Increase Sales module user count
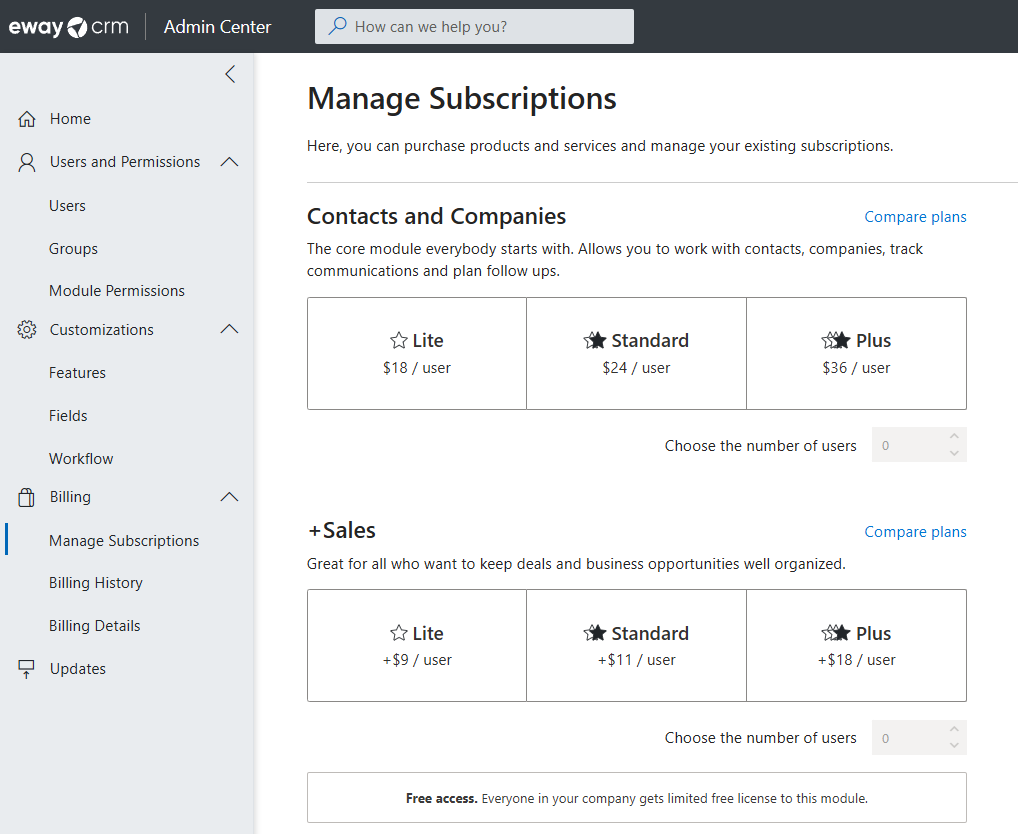The image size is (1018, 834). pos(954,729)
